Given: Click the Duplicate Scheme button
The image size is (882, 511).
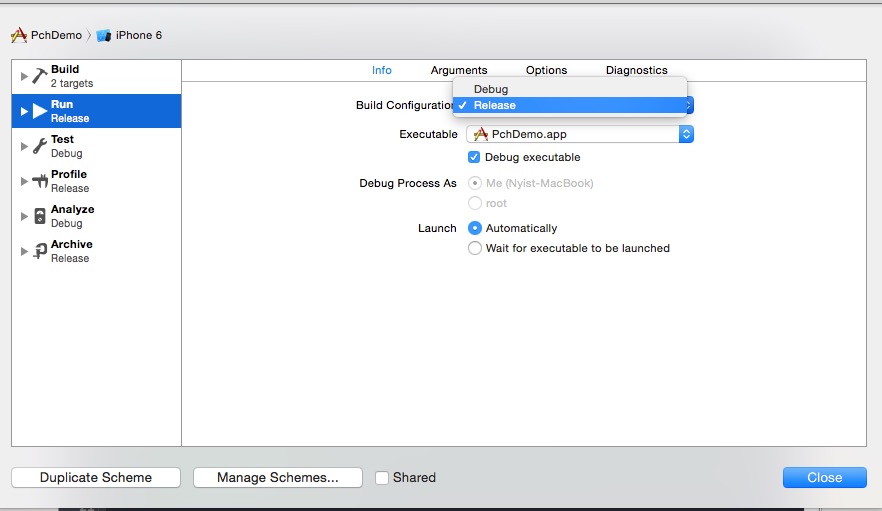Looking at the screenshot, I should pyautogui.click(x=96, y=478).
